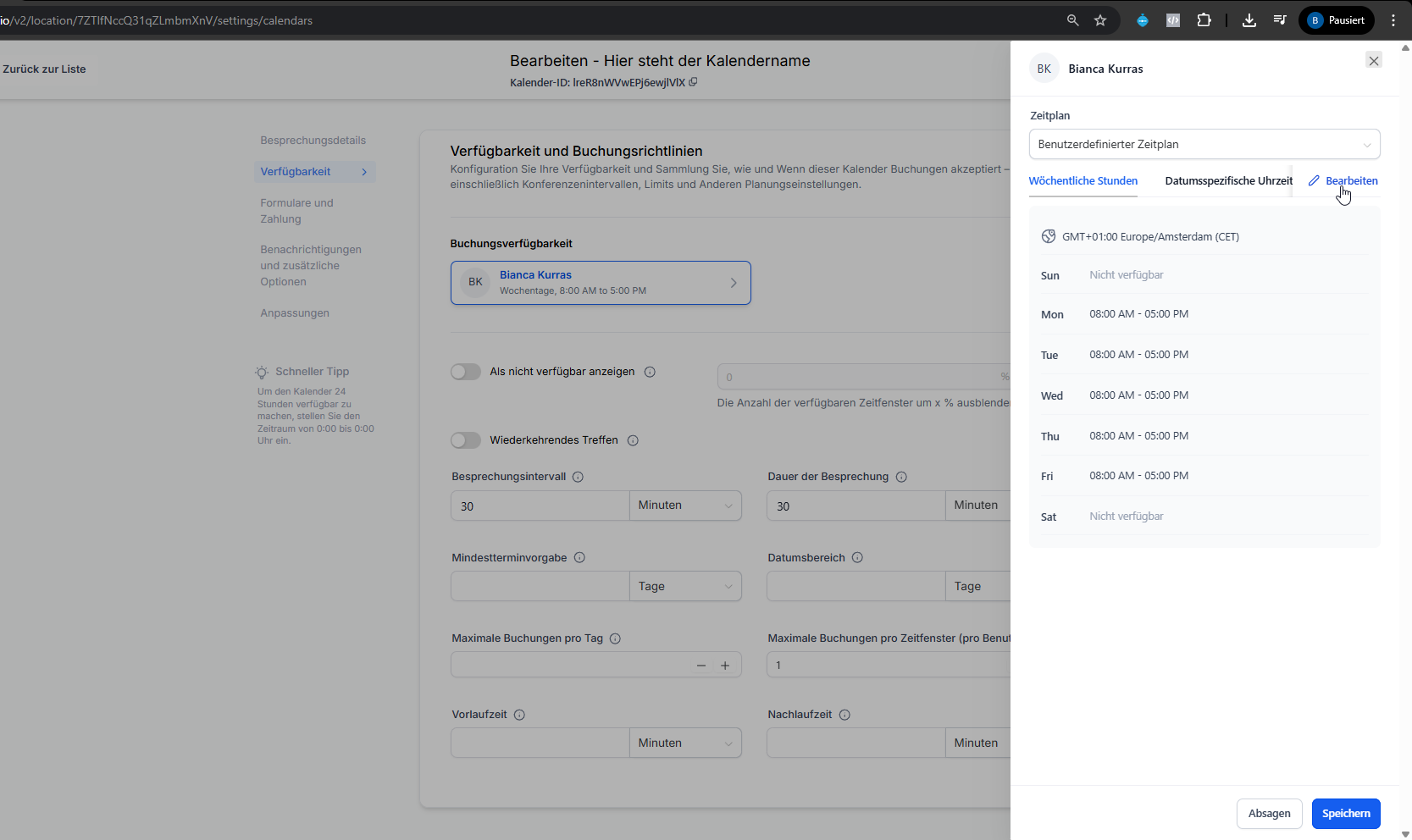Switch to Datumsspezifische Uhrzeit tab

tap(1228, 181)
